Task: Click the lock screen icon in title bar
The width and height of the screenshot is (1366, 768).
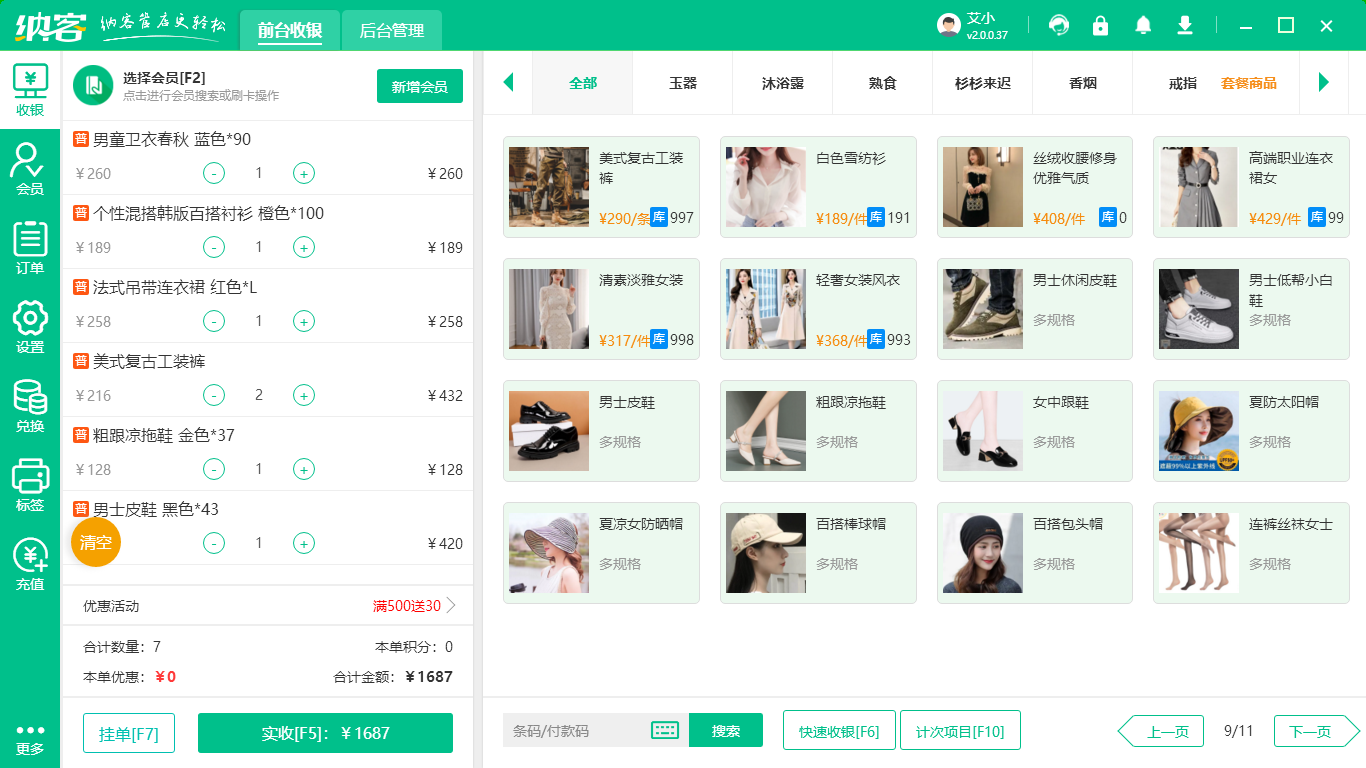Action: 1100,25
